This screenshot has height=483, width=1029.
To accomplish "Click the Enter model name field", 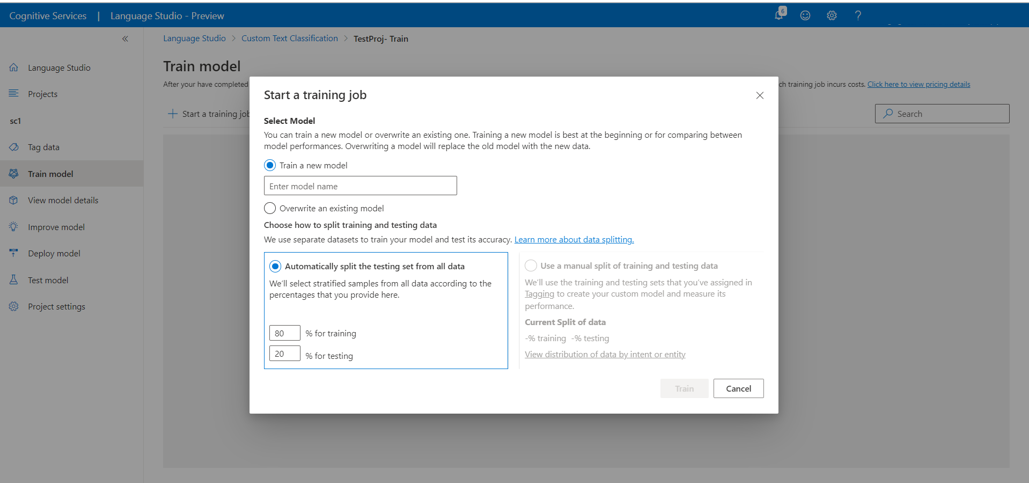I will point(360,186).
